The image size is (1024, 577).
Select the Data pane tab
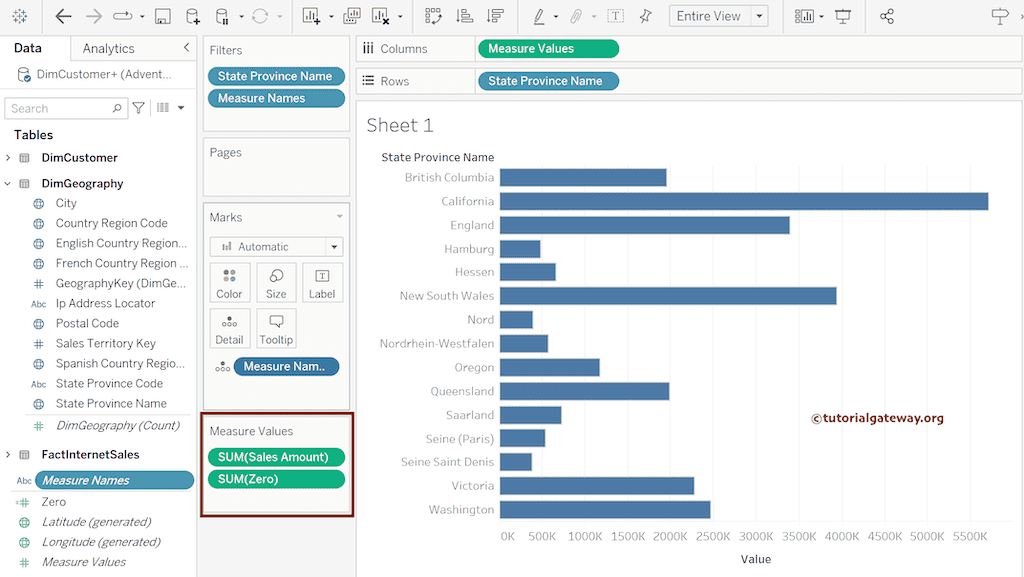point(28,48)
